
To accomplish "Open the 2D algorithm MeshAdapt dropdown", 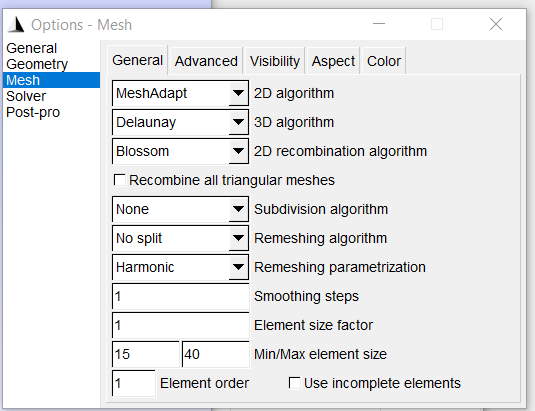I will pyautogui.click(x=180, y=93).
